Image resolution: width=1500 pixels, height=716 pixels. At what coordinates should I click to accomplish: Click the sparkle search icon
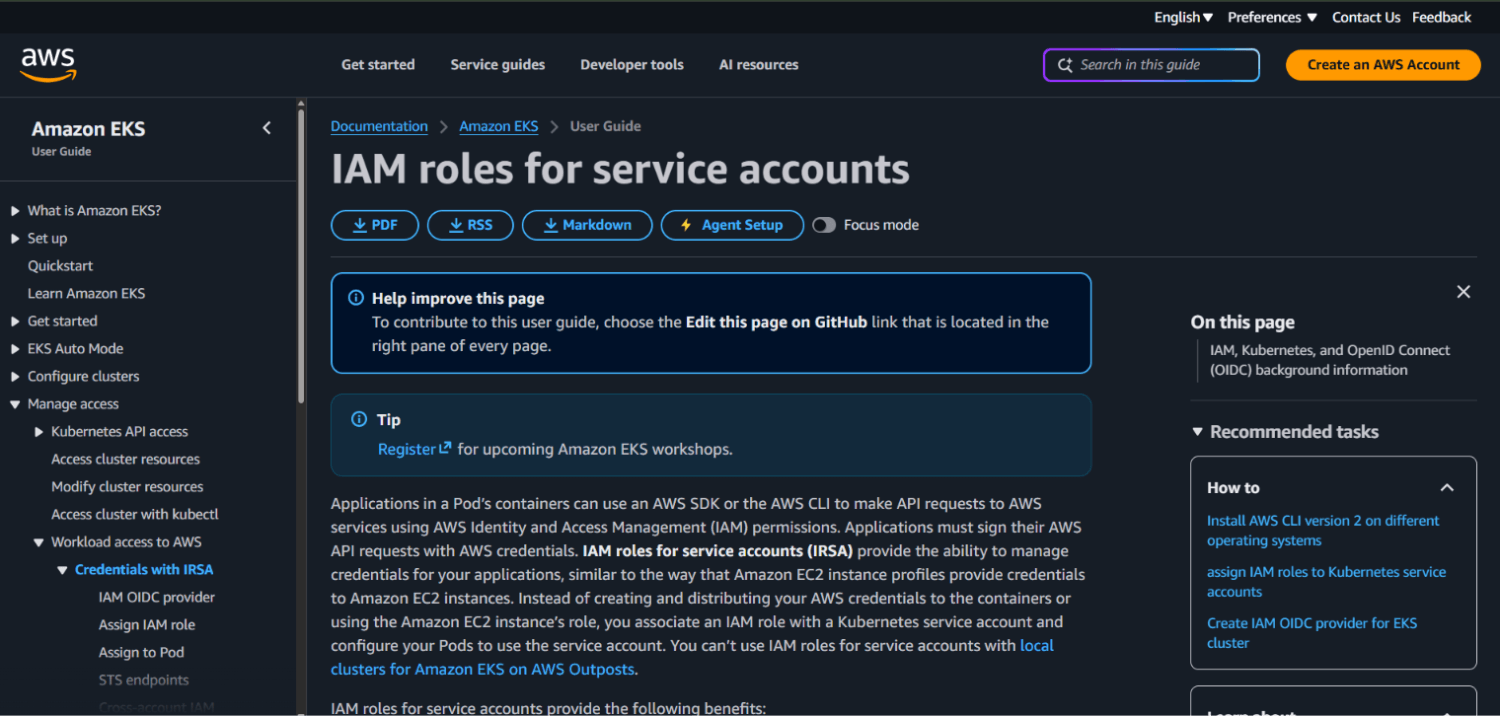1065,65
